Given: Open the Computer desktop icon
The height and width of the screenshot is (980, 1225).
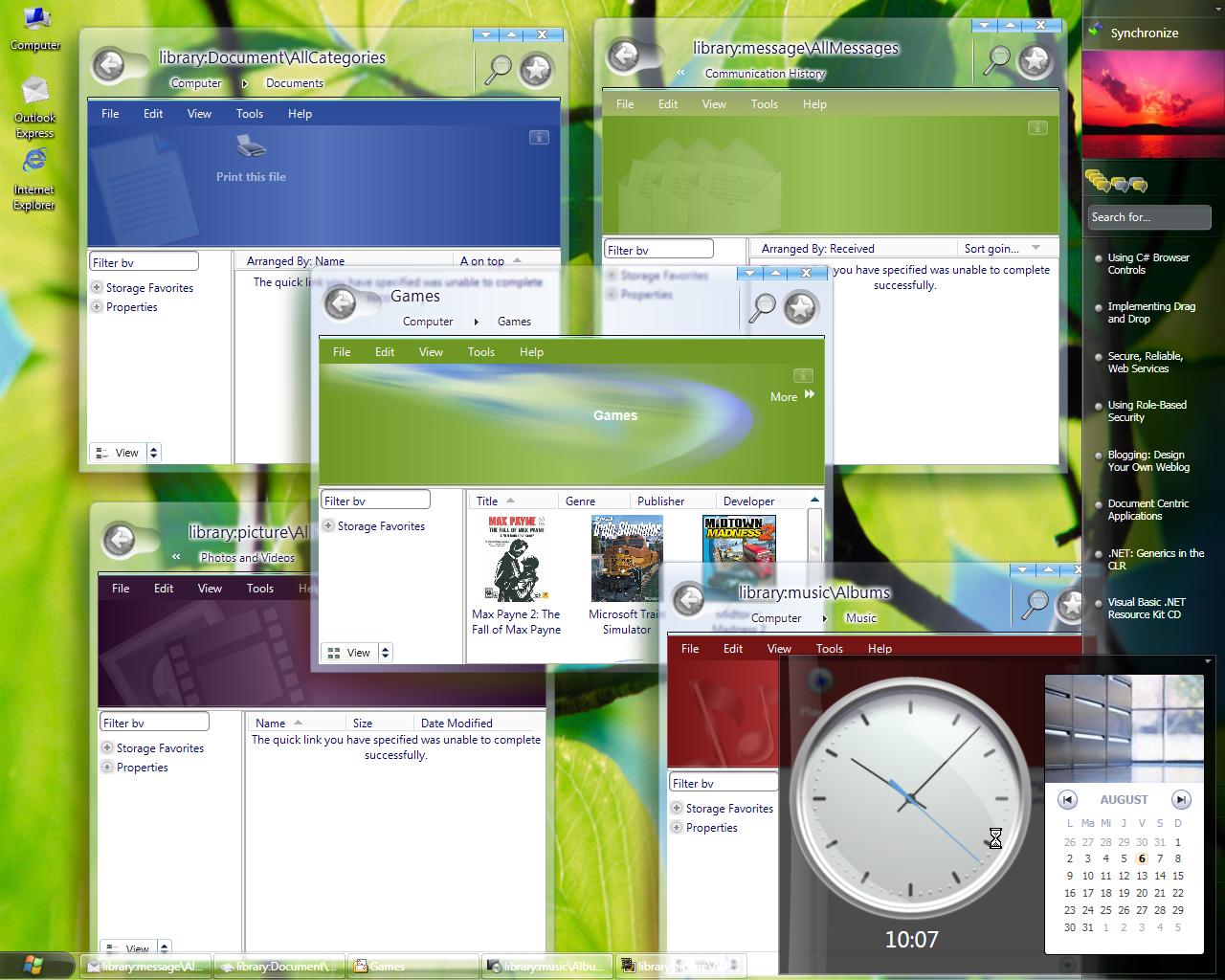Looking at the screenshot, I should click(34, 29).
